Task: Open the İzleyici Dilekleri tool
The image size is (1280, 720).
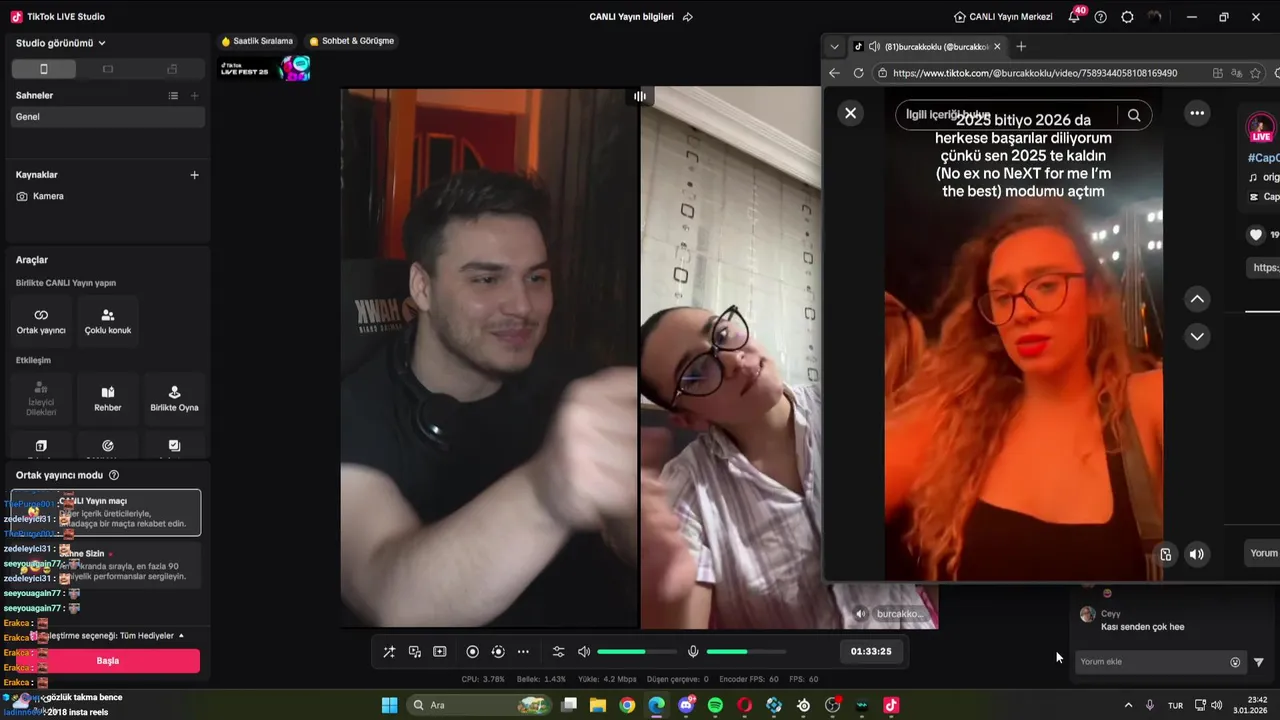Action: click(x=41, y=398)
